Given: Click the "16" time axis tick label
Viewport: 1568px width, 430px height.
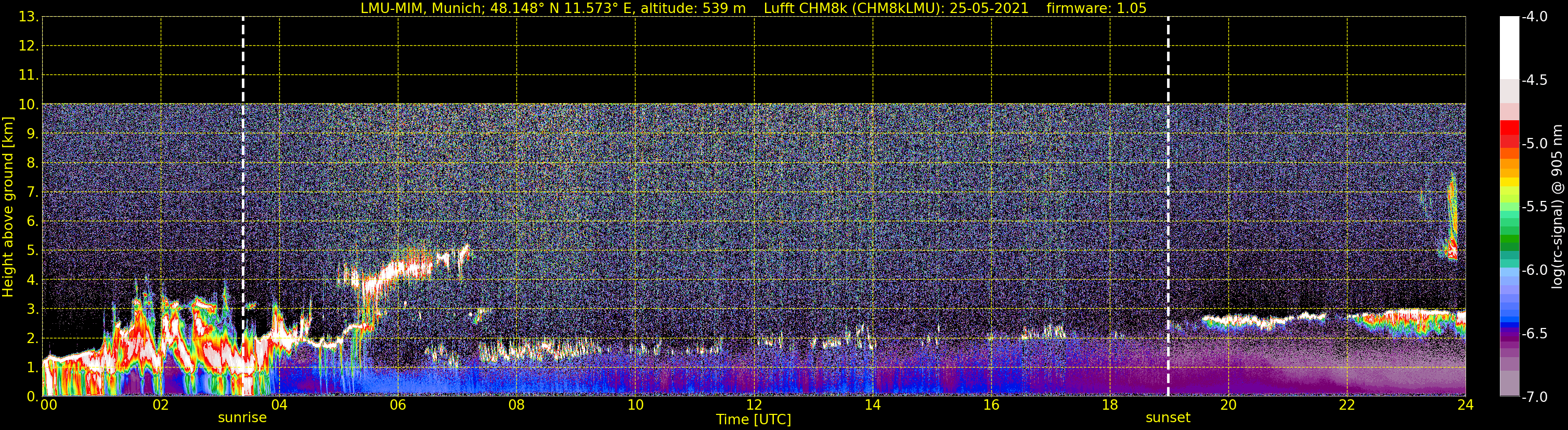Looking at the screenshot, I should (992, 405).
